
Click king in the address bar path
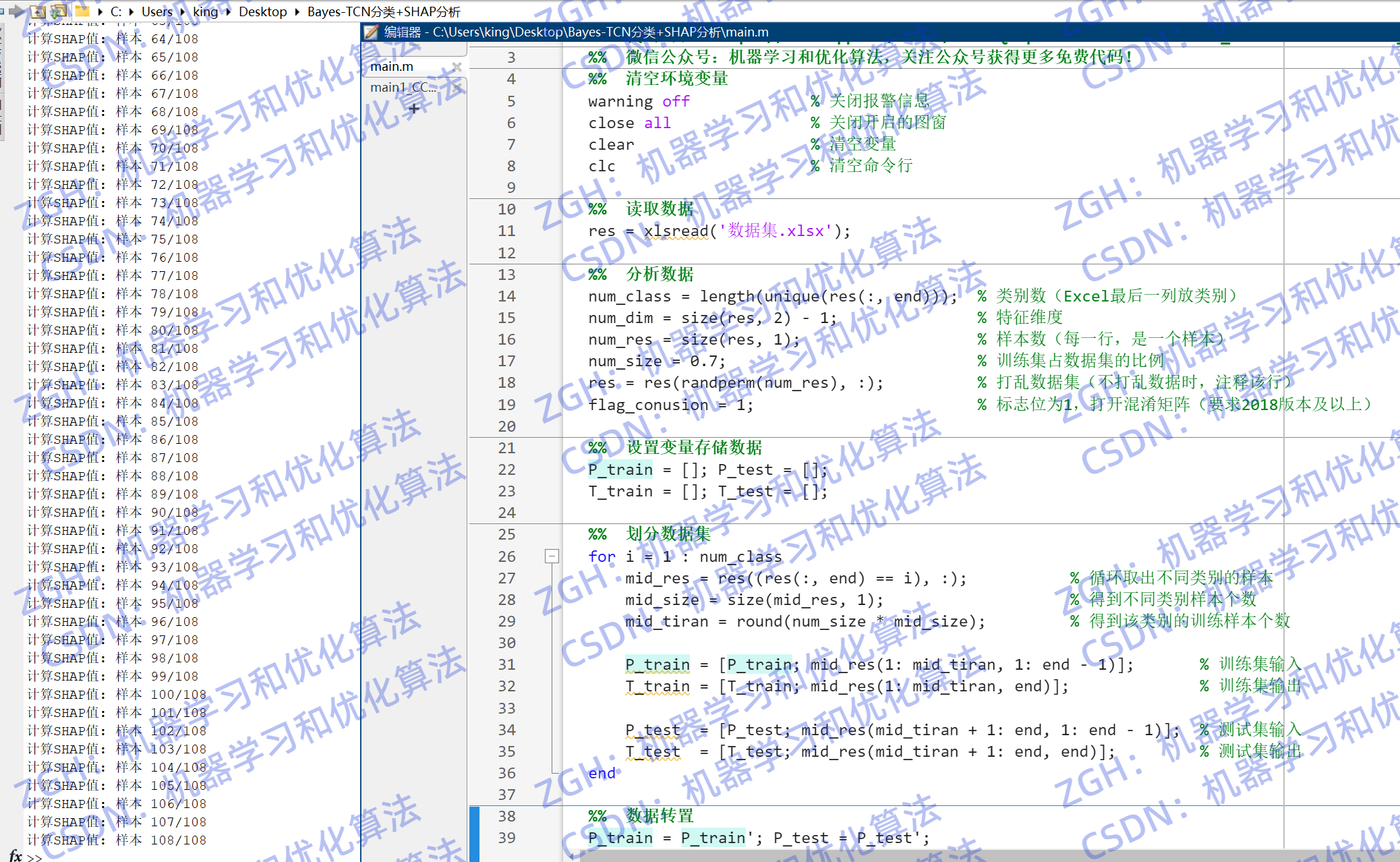[x=206, y=12]
